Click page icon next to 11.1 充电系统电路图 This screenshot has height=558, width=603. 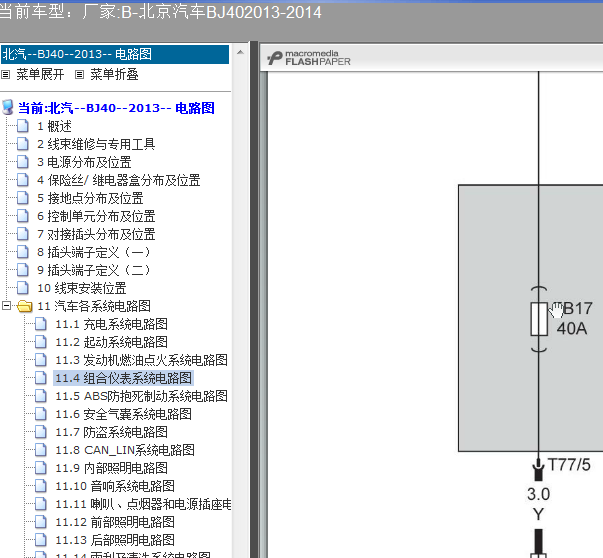[x=41, y=324]
